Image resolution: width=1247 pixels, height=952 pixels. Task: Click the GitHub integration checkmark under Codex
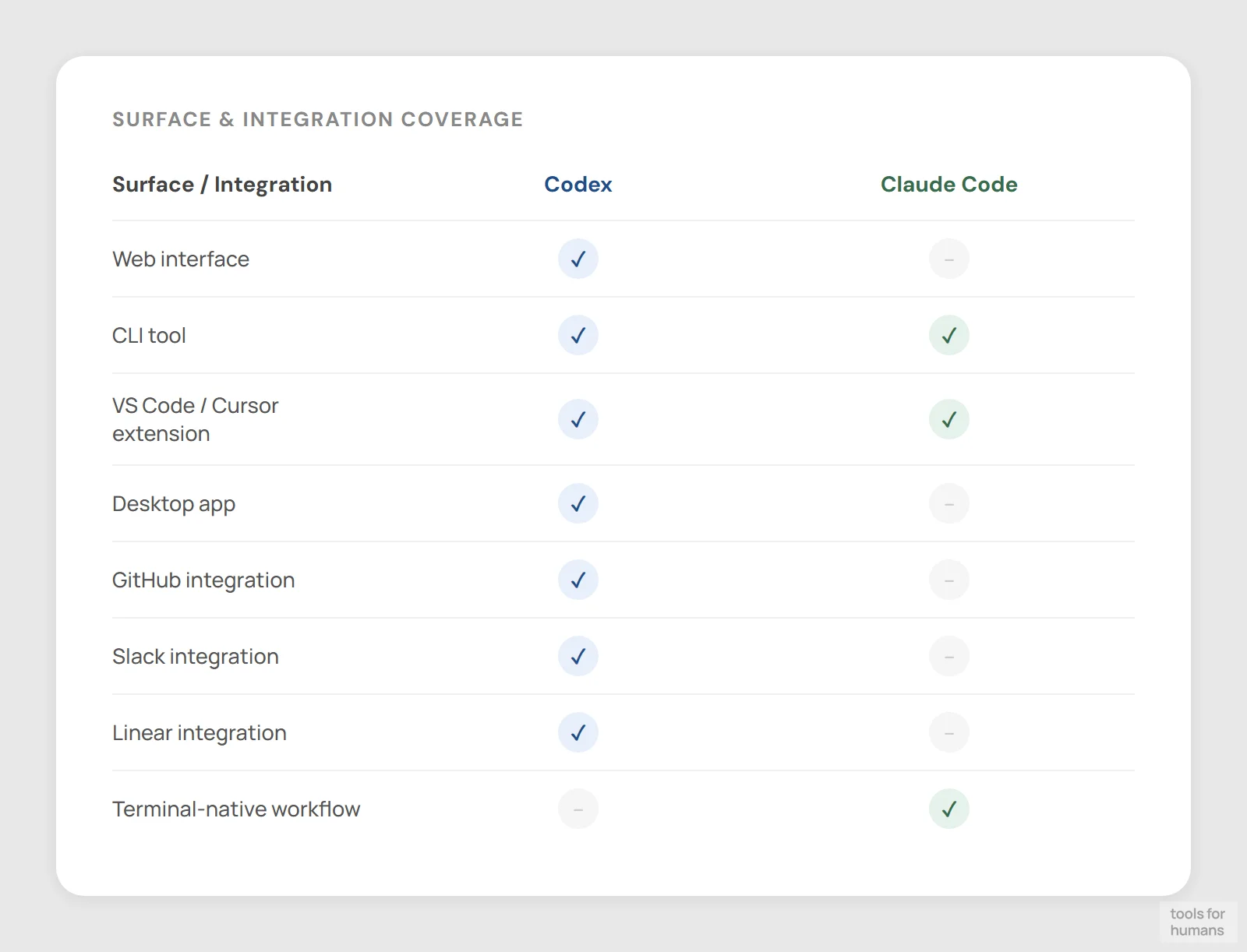[578, 580]
